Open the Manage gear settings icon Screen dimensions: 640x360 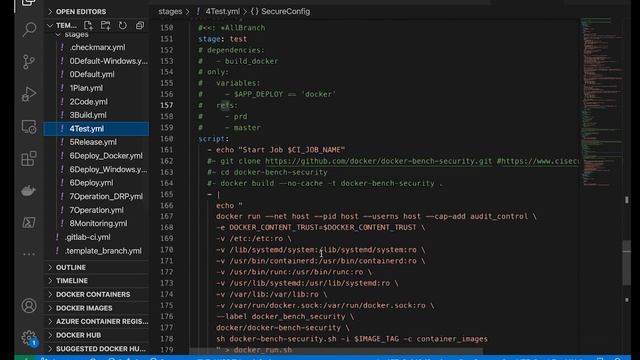pyautogui.click(x=29, y=338)
